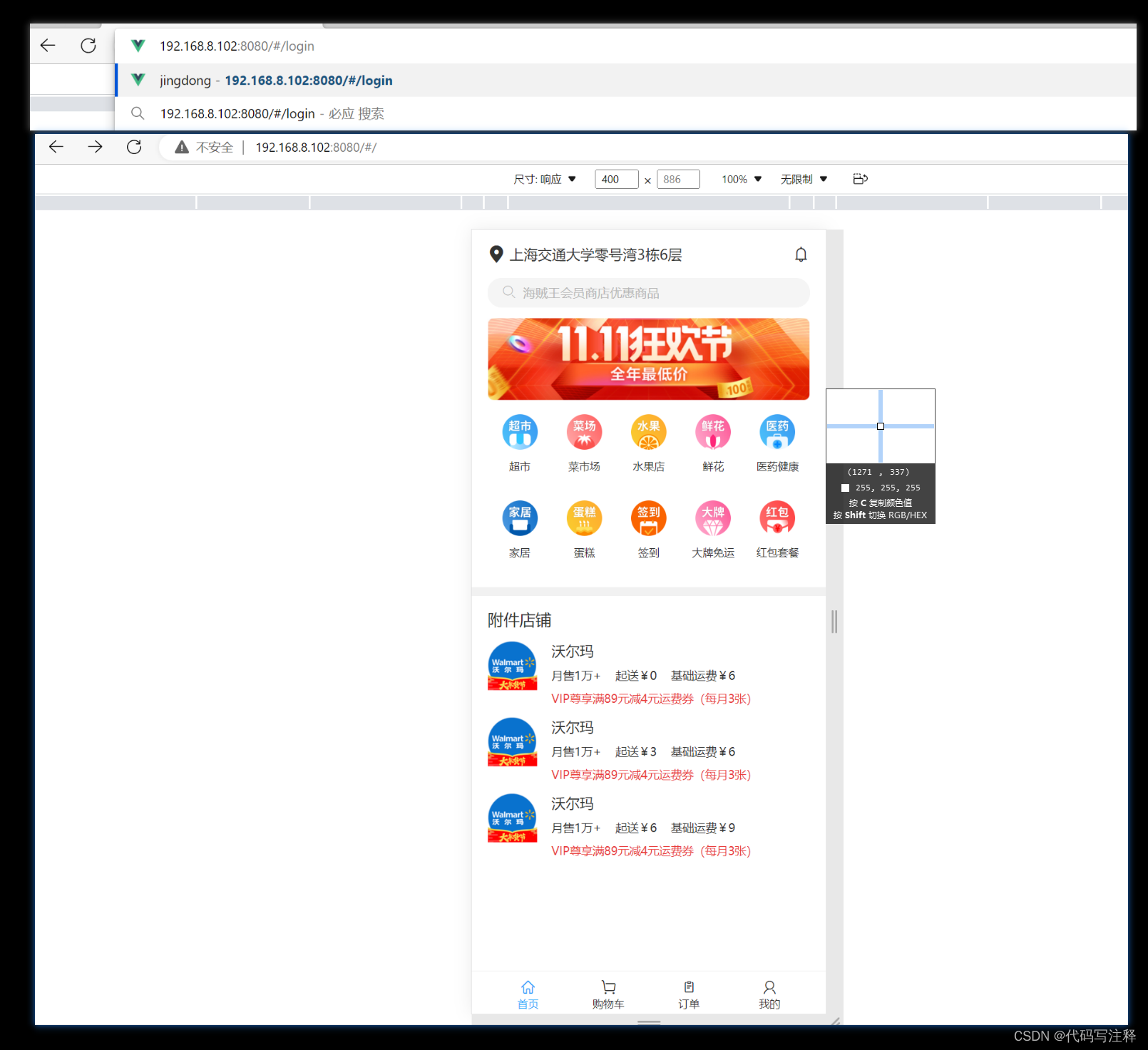This screenshot has width=1148, height=1050.
Task: Go back using the top address bar window arrow
Action: 48,46
